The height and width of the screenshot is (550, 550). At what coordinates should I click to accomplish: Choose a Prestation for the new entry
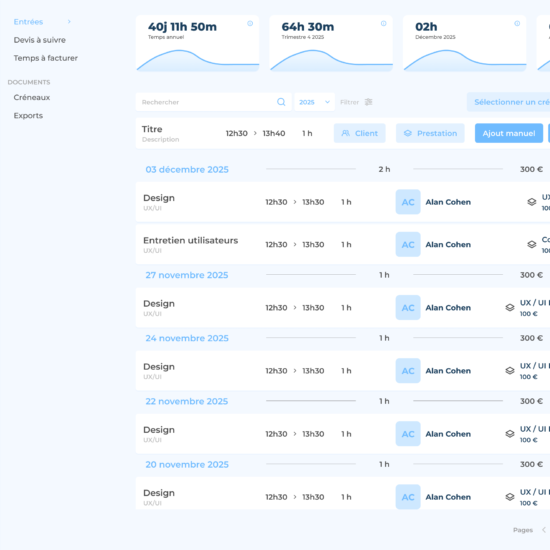(430, 133)
